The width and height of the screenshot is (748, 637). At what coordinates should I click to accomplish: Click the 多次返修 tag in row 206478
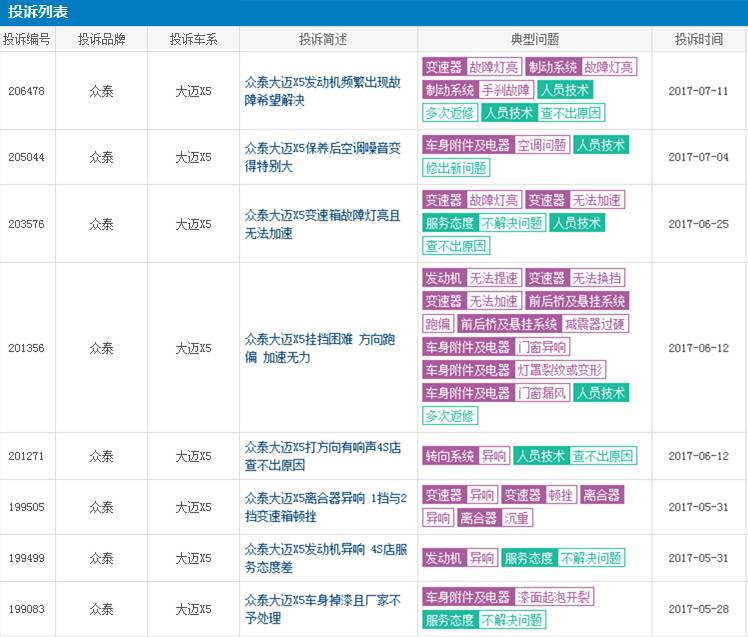tap(449, 113)
